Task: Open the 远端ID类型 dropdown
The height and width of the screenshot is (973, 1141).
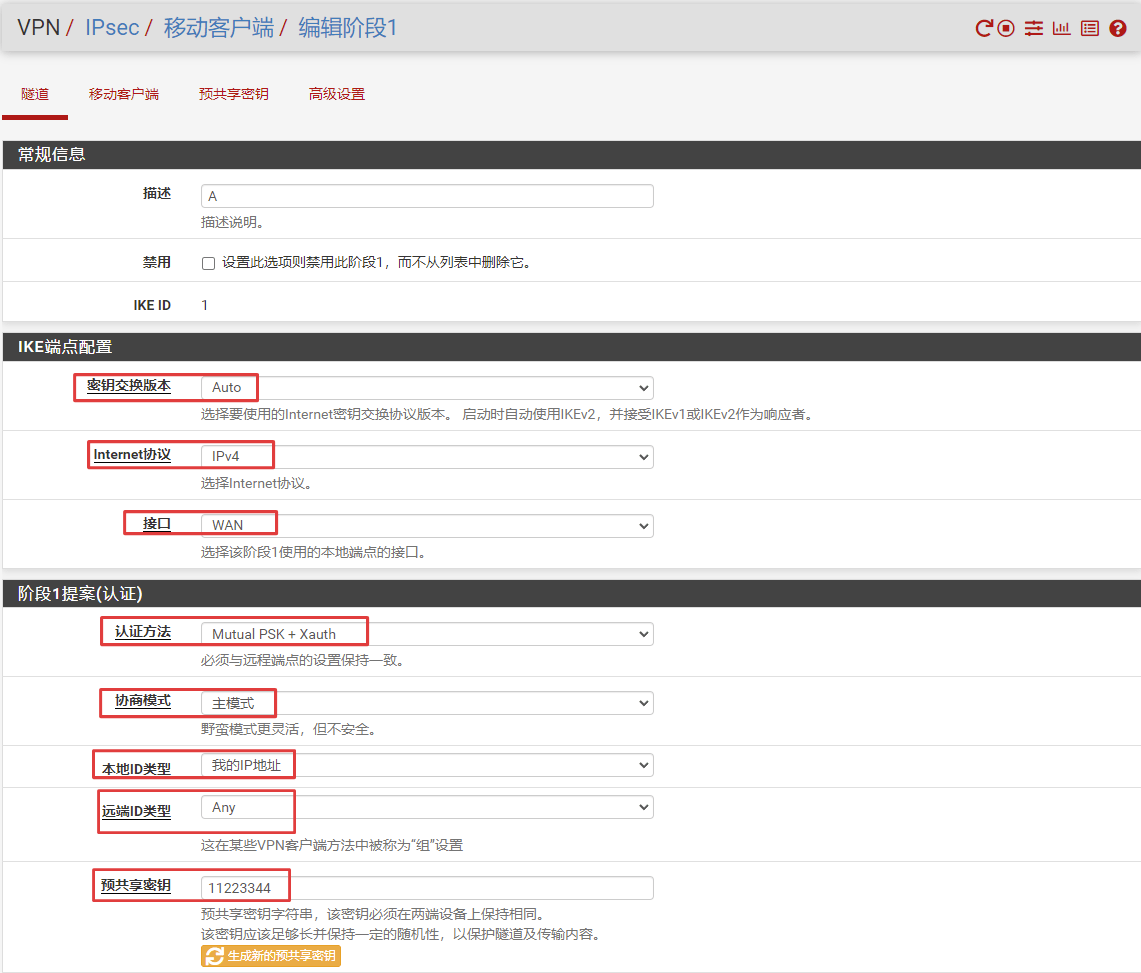Action: tap(427, 807)
